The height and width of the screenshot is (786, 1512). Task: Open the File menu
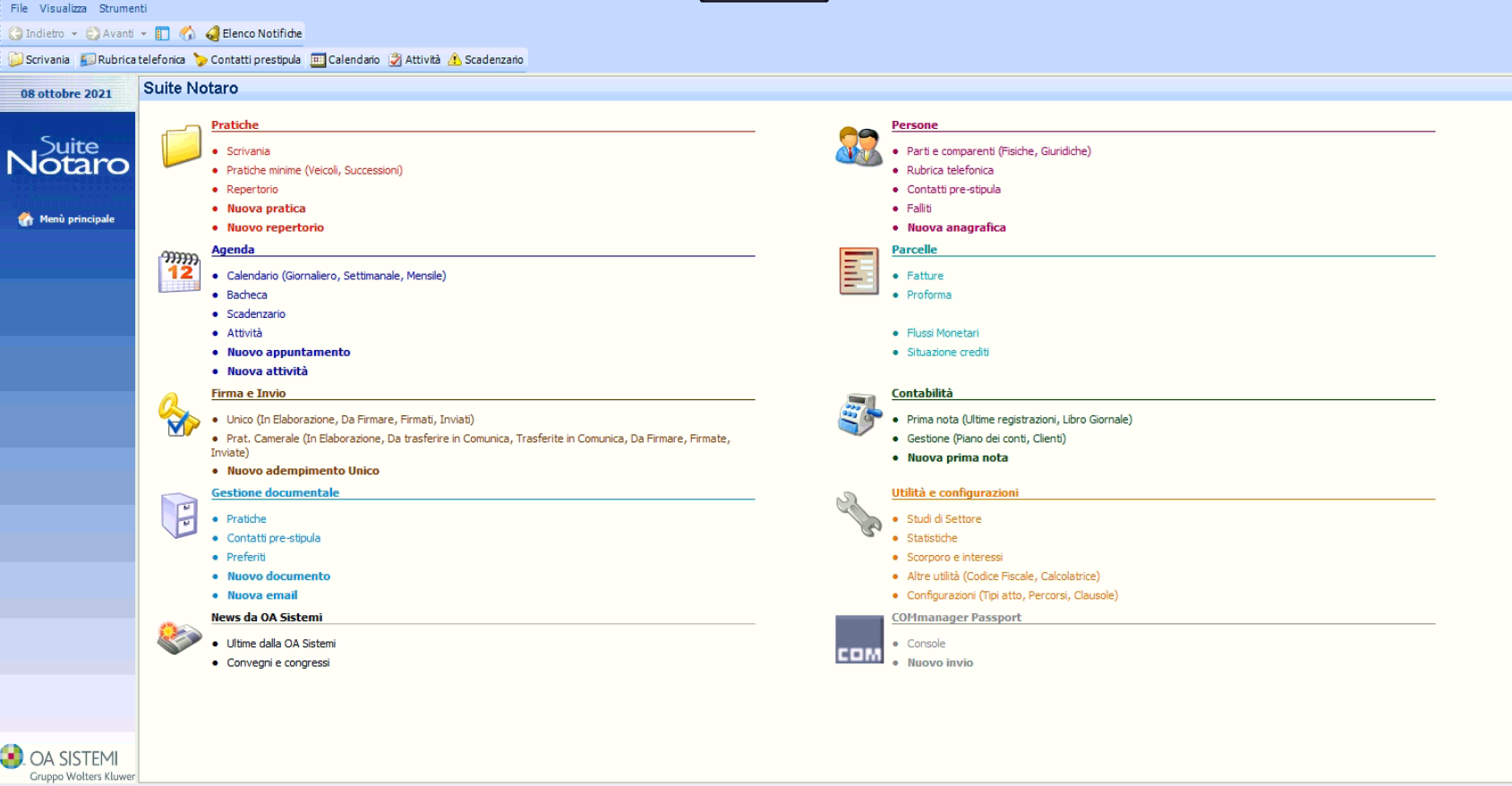point(19,8)
